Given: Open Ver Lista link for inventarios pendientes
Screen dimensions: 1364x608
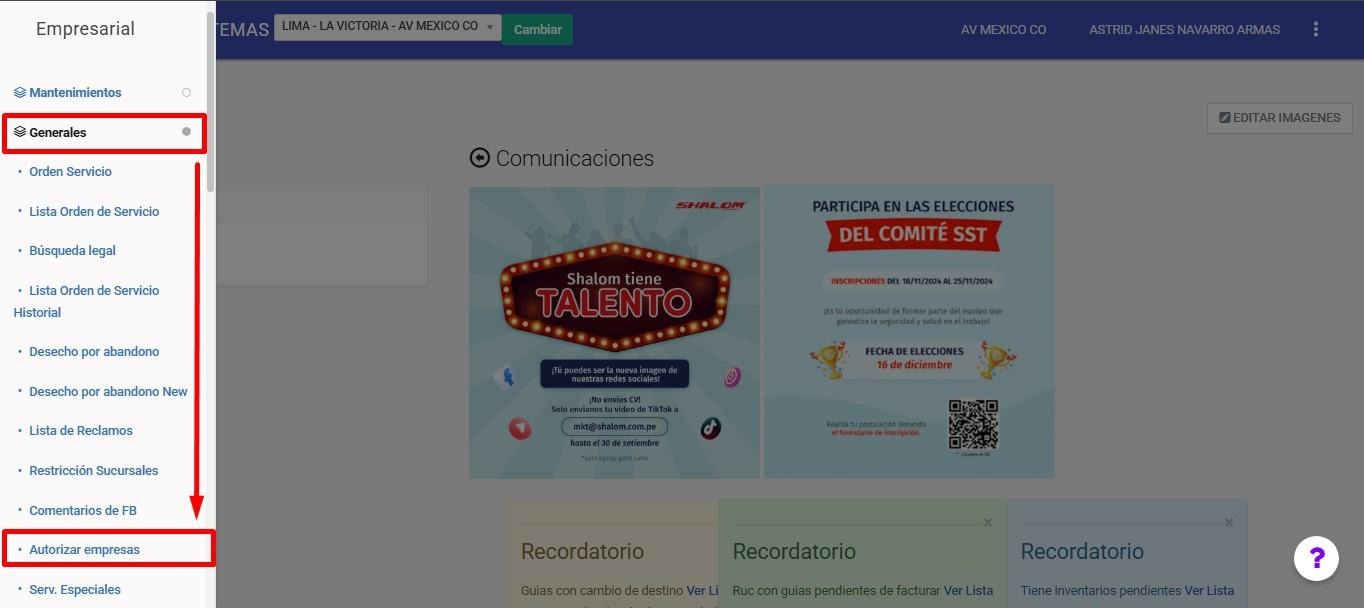Looking at the screenshot, I should [x=1209, y=591].
